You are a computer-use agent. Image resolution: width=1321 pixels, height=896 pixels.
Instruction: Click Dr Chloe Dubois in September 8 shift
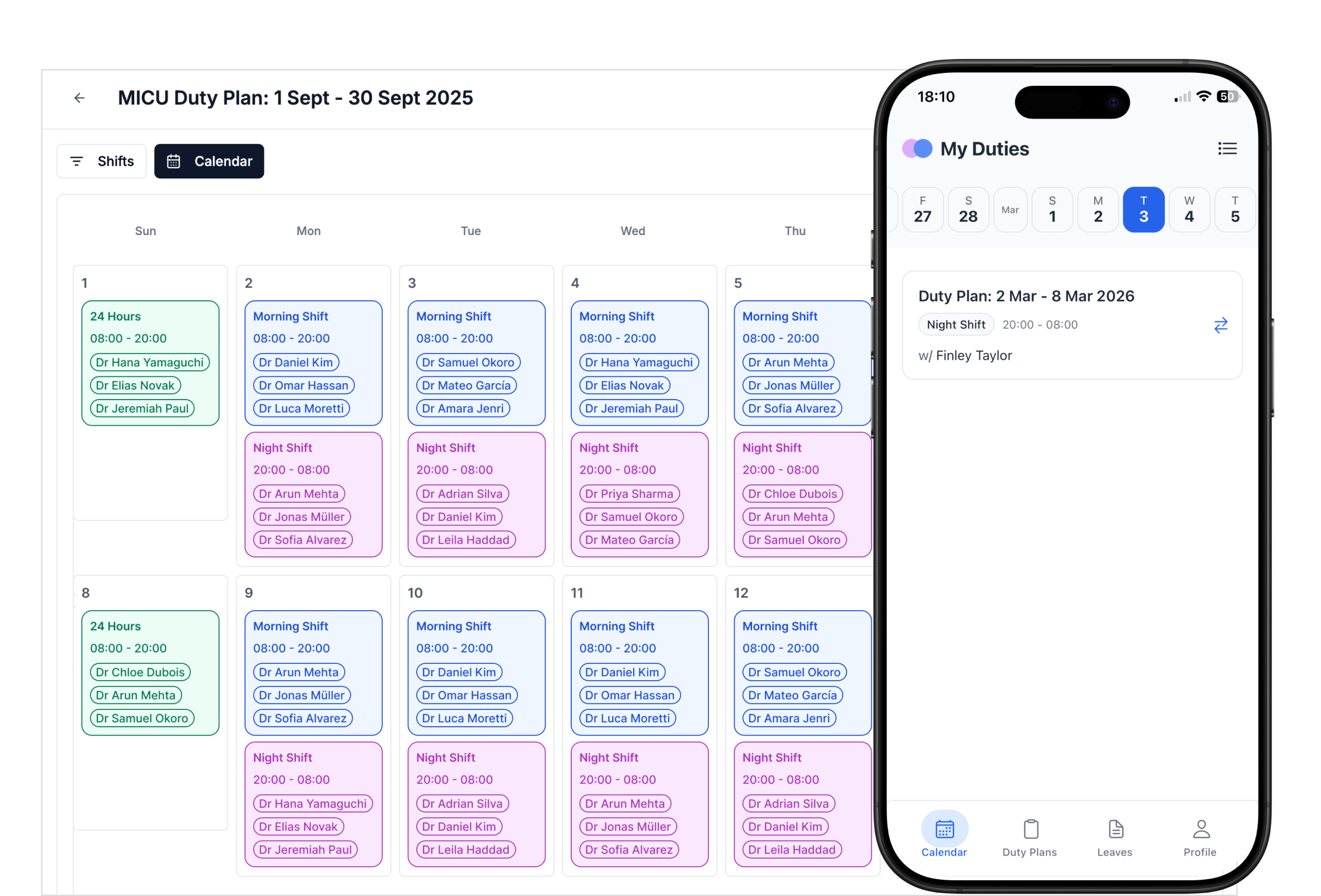[x=139, y=672]
